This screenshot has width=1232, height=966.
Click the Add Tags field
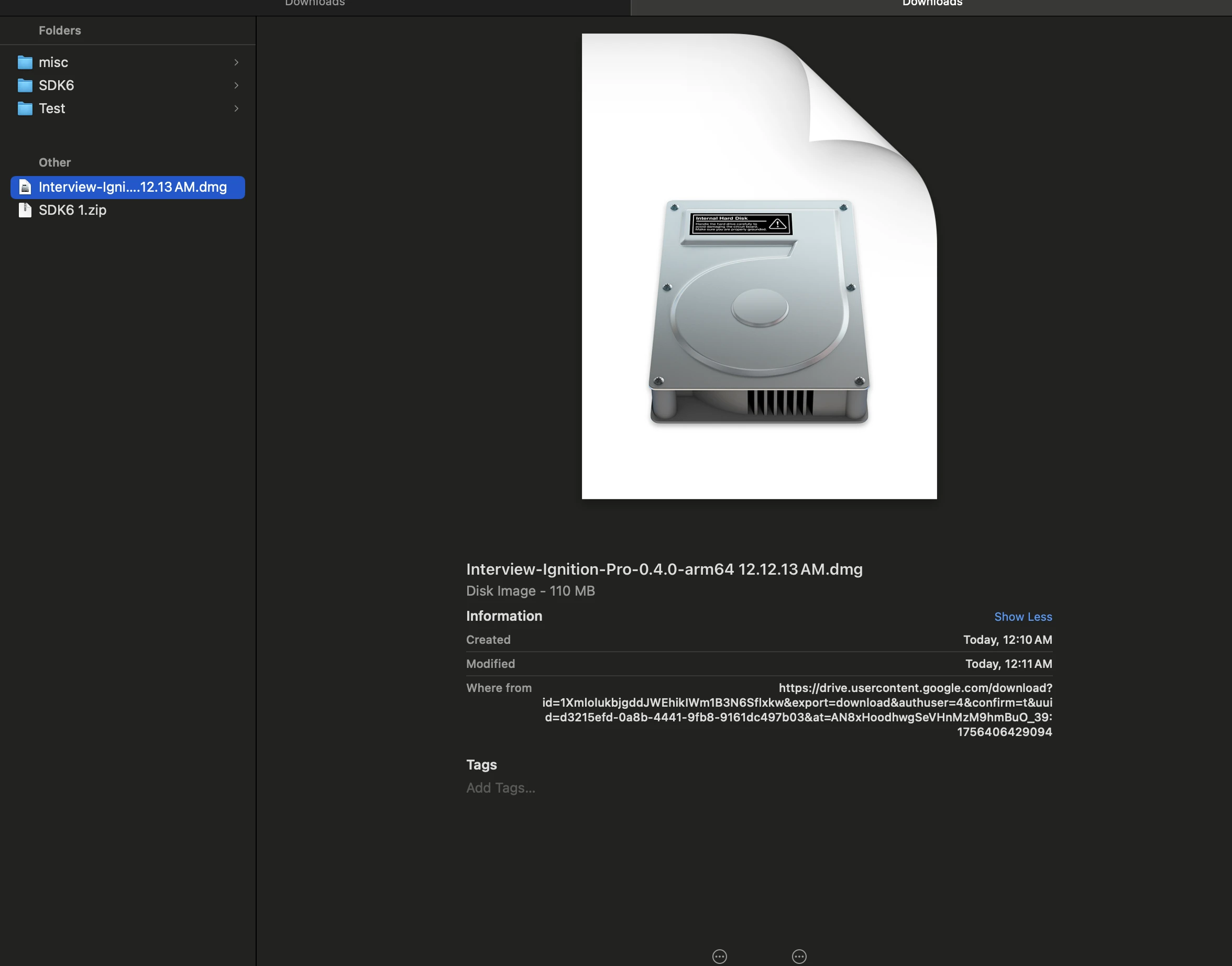point(500,787)
